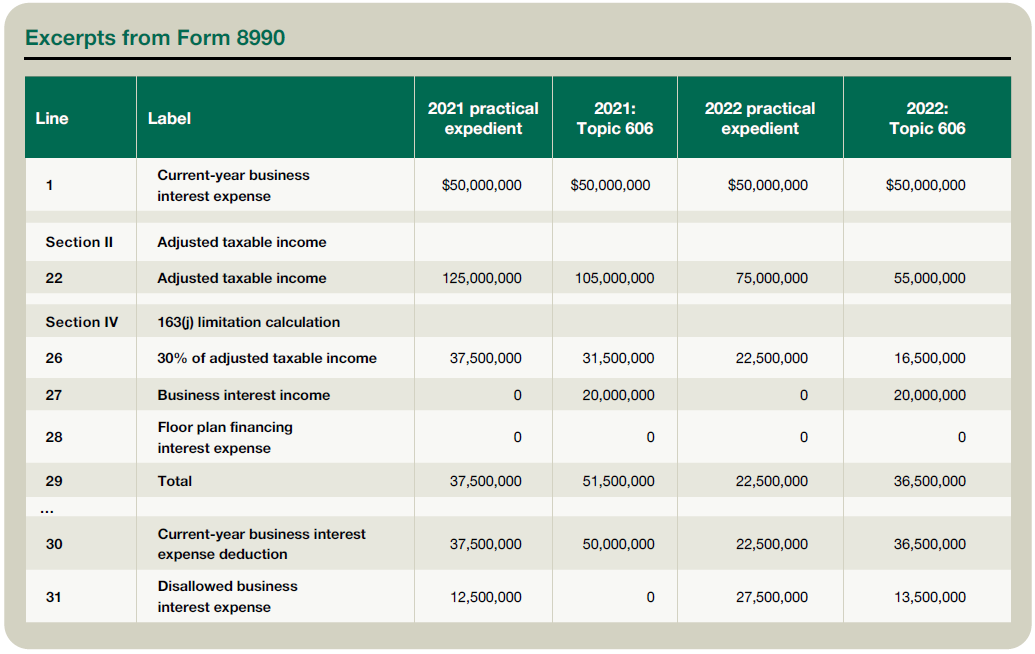Click the 125,000,000 adjusted taxable income value
The width and height of the screenshot is (1035, 654).
click(x=481, y=278)
